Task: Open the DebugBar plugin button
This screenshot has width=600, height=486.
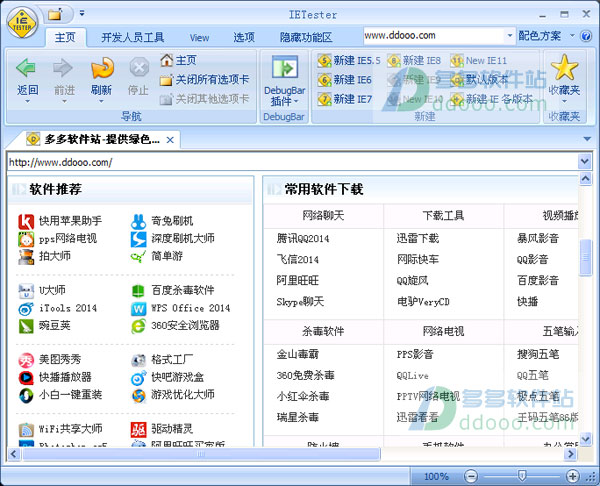Action: point(285,81)
